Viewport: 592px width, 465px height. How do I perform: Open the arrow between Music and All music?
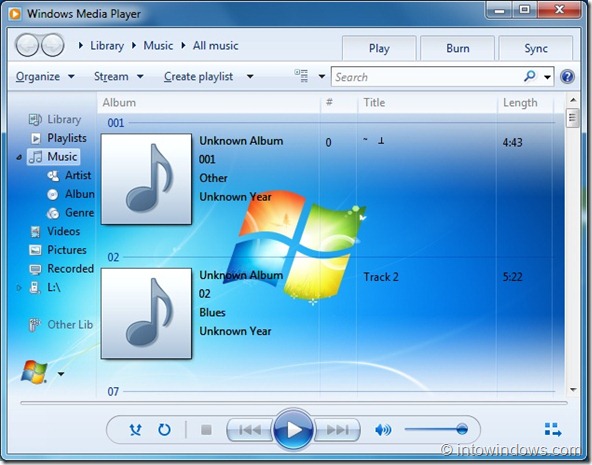[183, 46]
